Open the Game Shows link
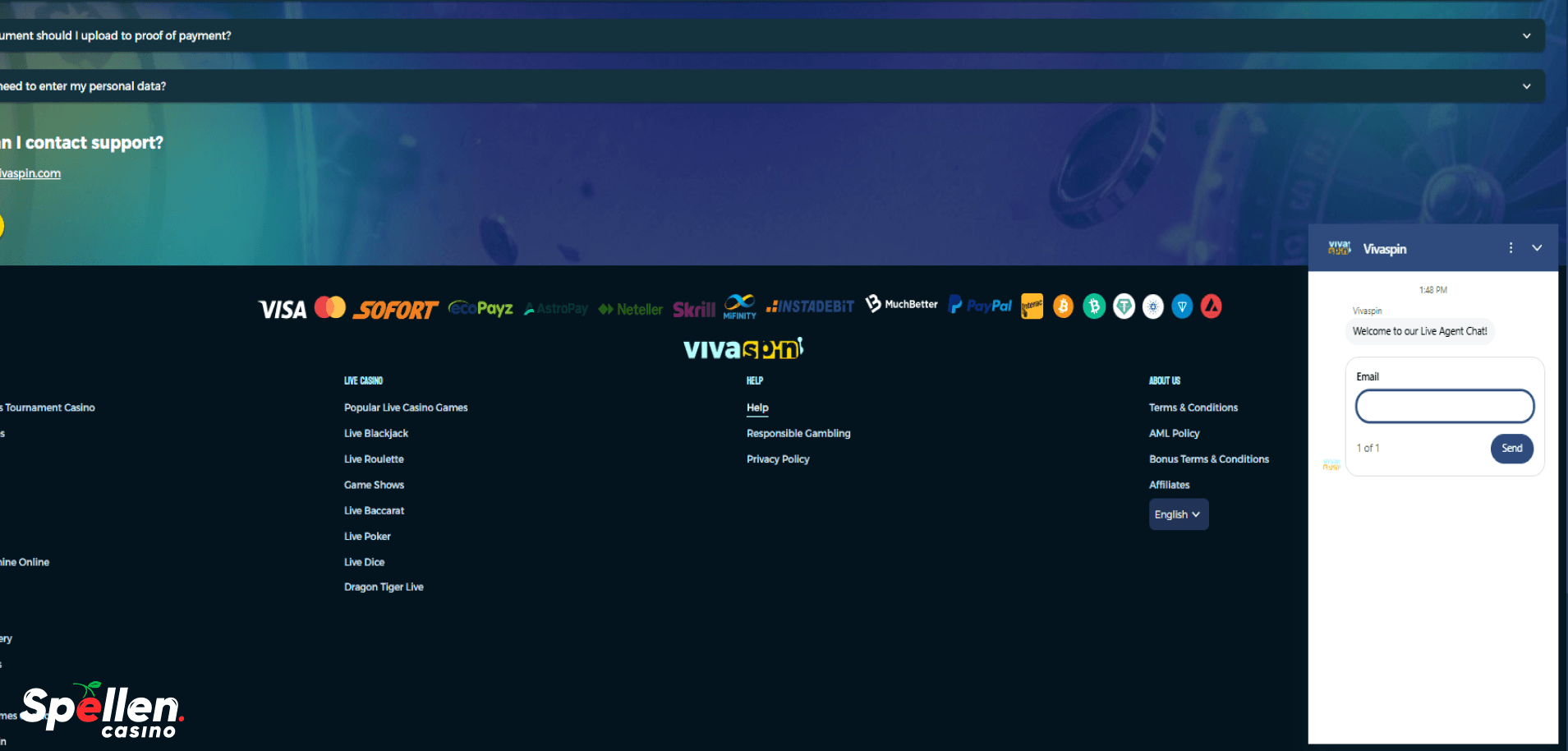1568x751 pixels. (x=374, y=485)
